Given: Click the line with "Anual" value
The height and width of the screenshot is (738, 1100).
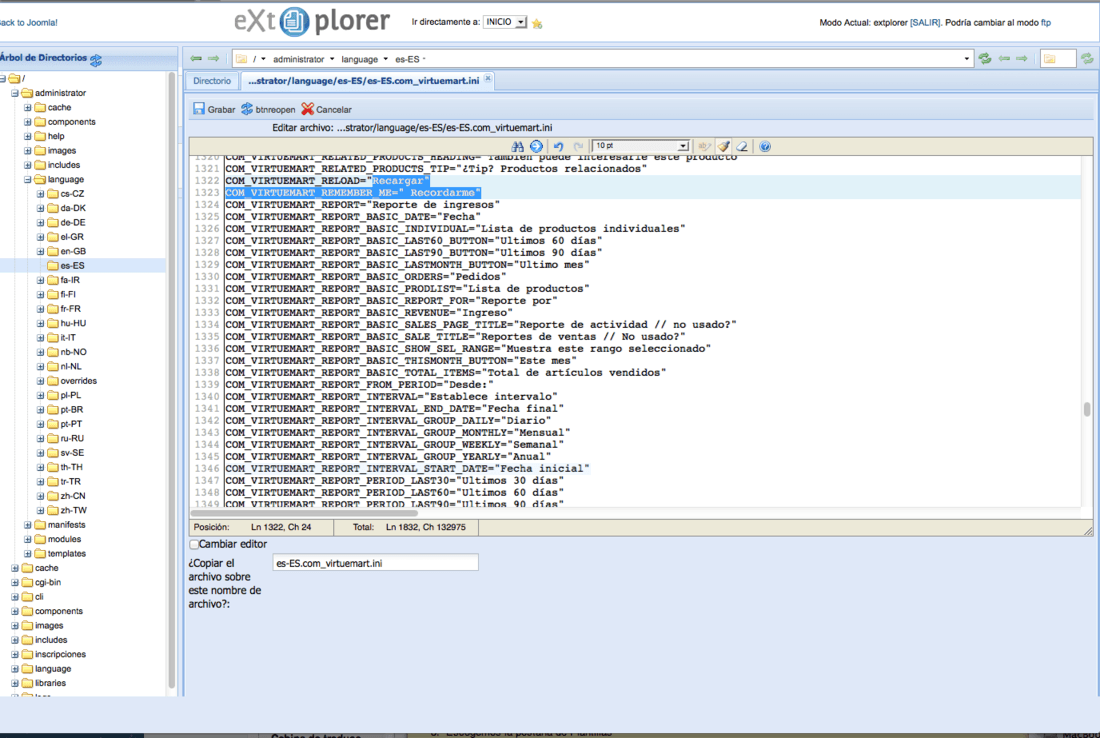Looking at the screenshot, I should [x=388, y=457].
